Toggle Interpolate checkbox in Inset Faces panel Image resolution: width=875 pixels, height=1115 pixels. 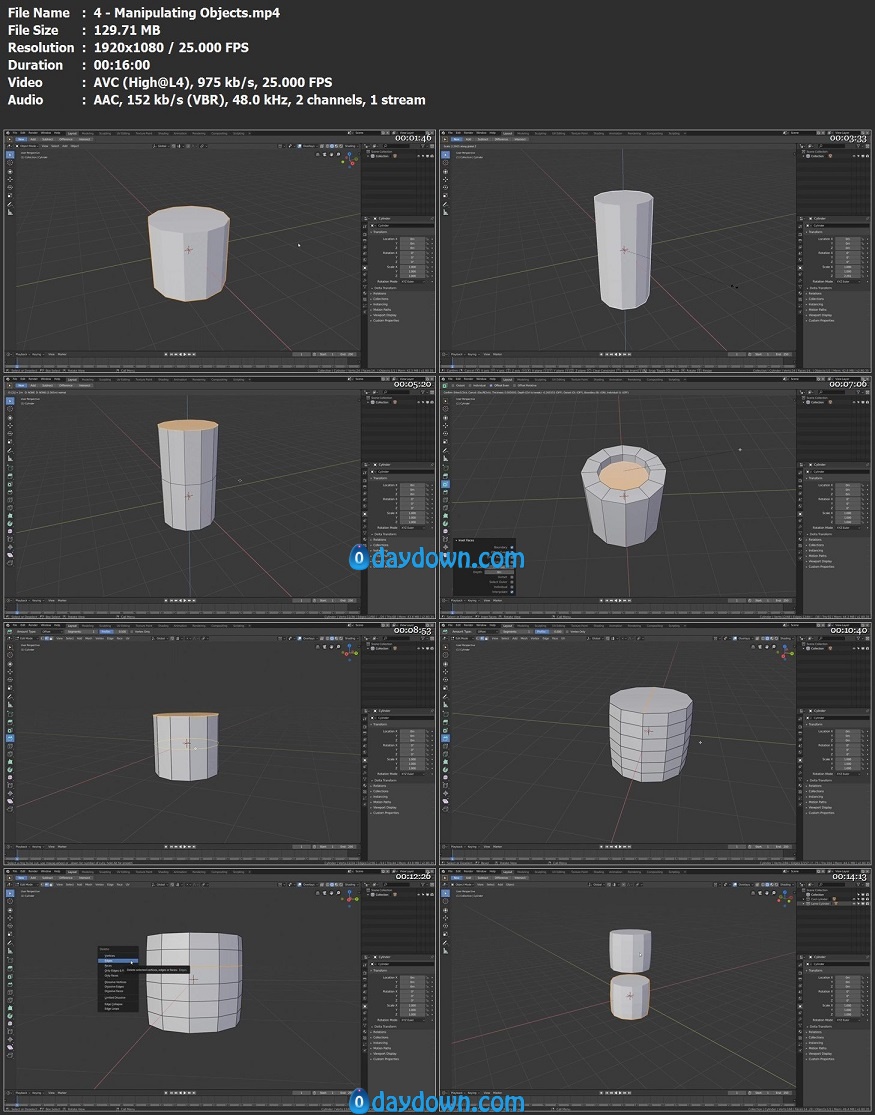pos(513,591)
